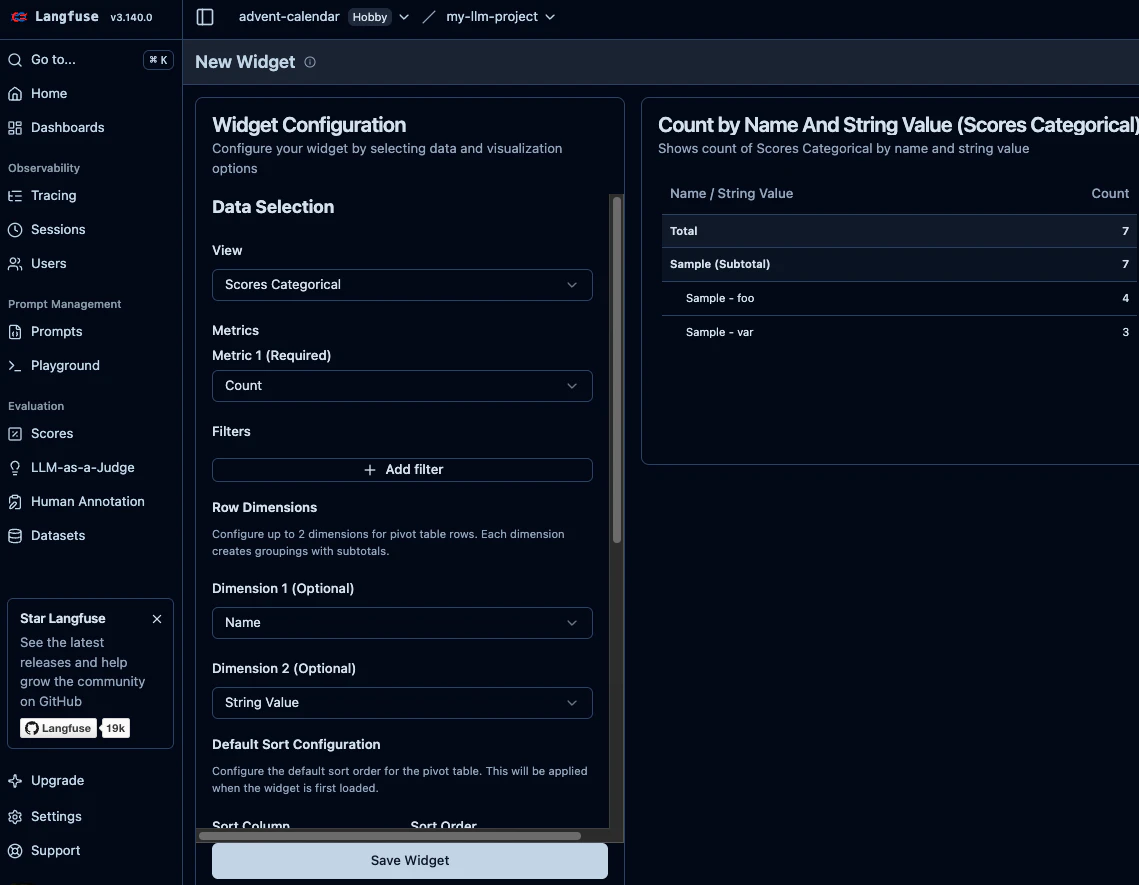This screenshot has width=1139, height=885.
Task: Open the Go to search box
Action: (x=91, y=60)
